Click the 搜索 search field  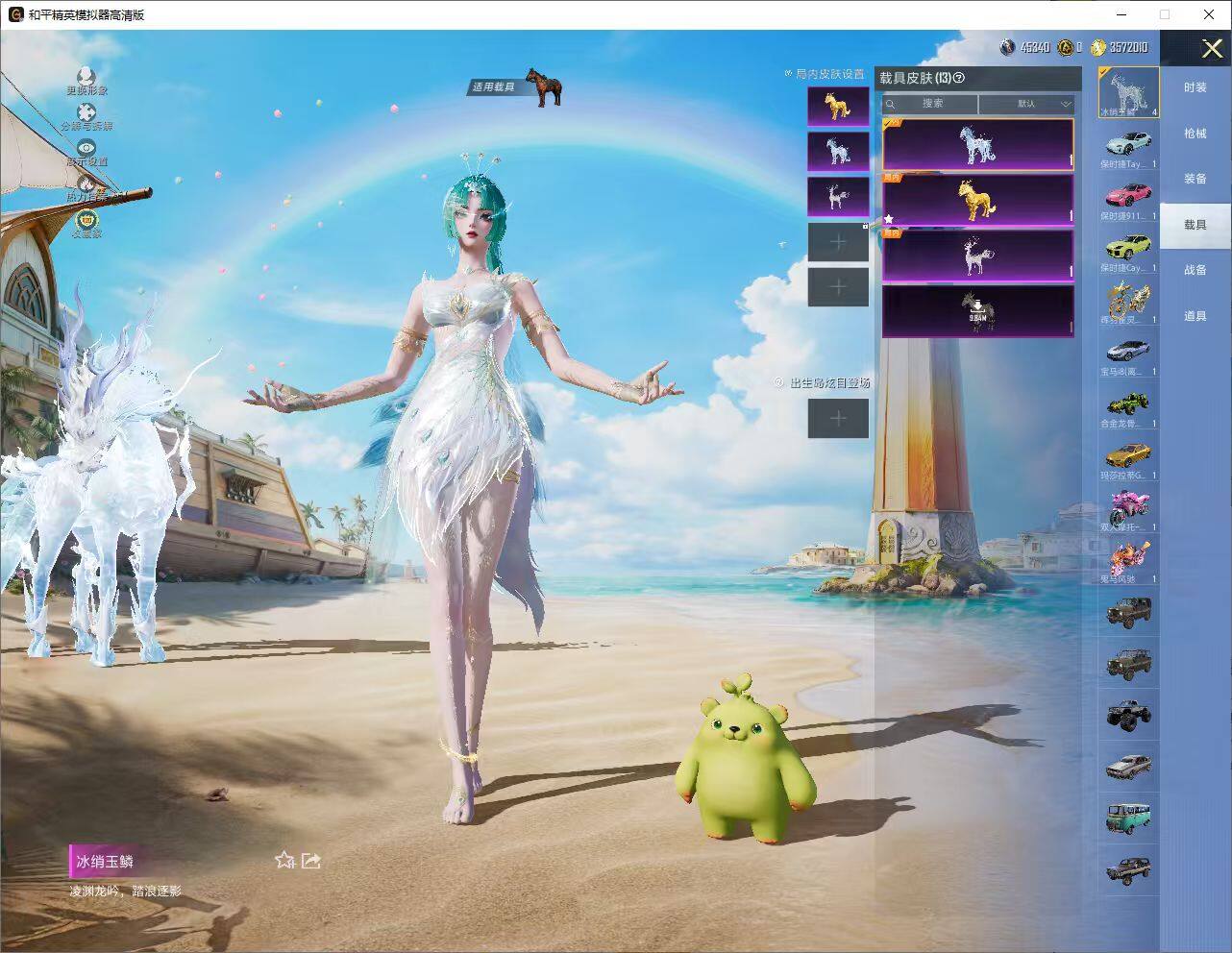(930, 104)
